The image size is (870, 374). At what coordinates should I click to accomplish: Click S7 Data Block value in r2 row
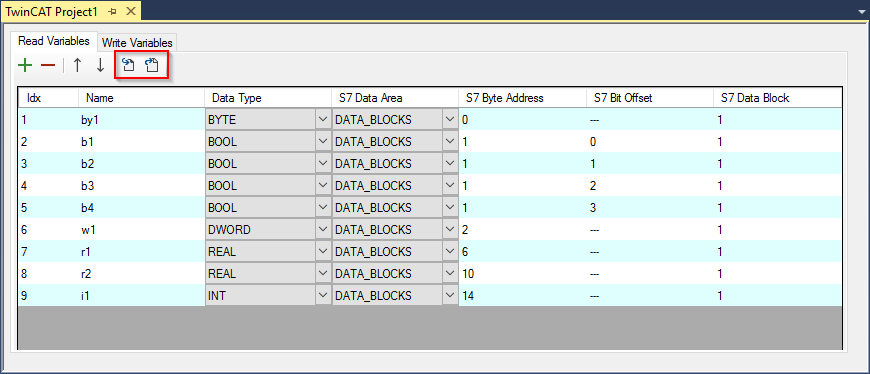tap(777, 274)
